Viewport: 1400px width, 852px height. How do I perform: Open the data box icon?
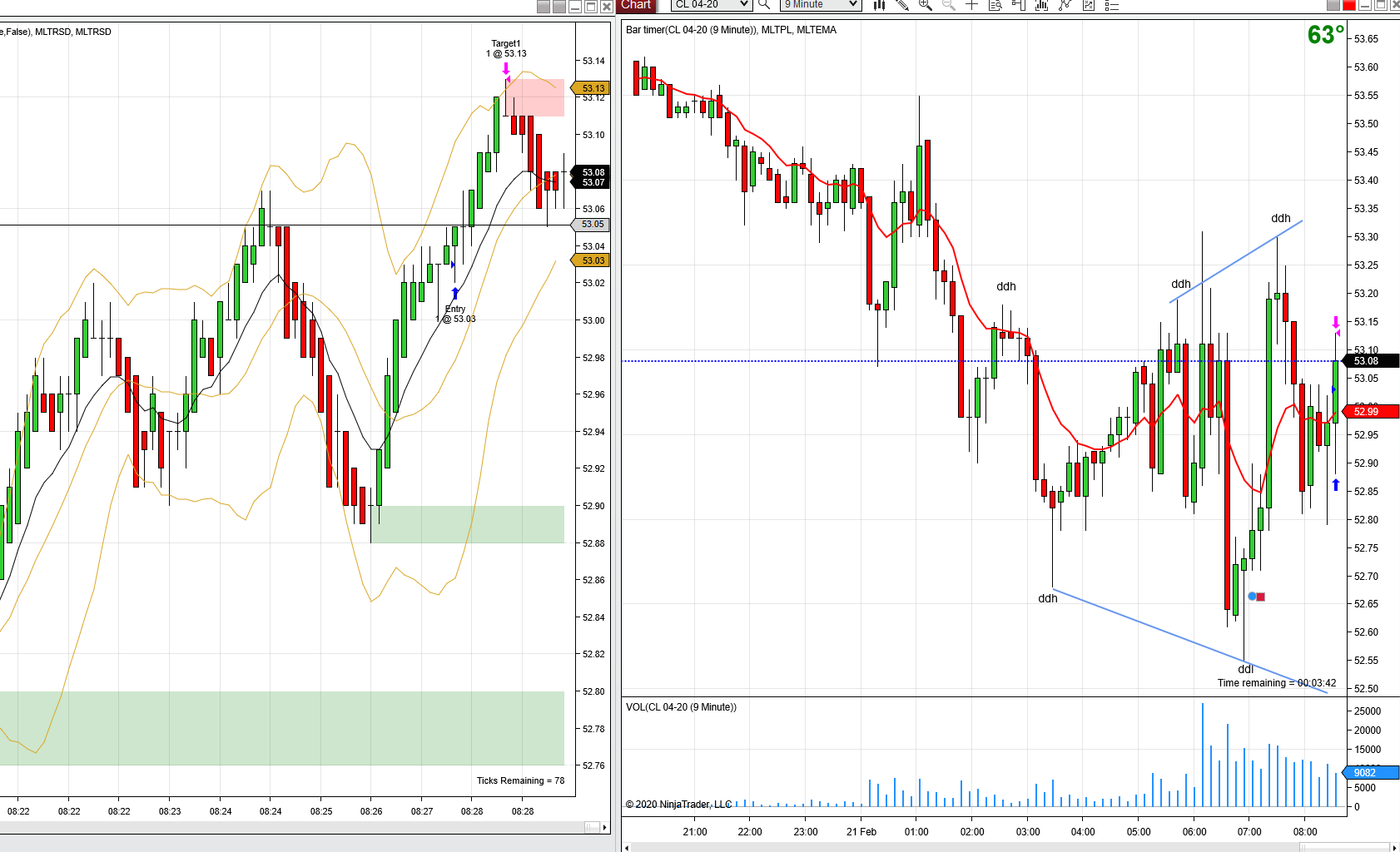pyautogui.click(x=995, y=5)
